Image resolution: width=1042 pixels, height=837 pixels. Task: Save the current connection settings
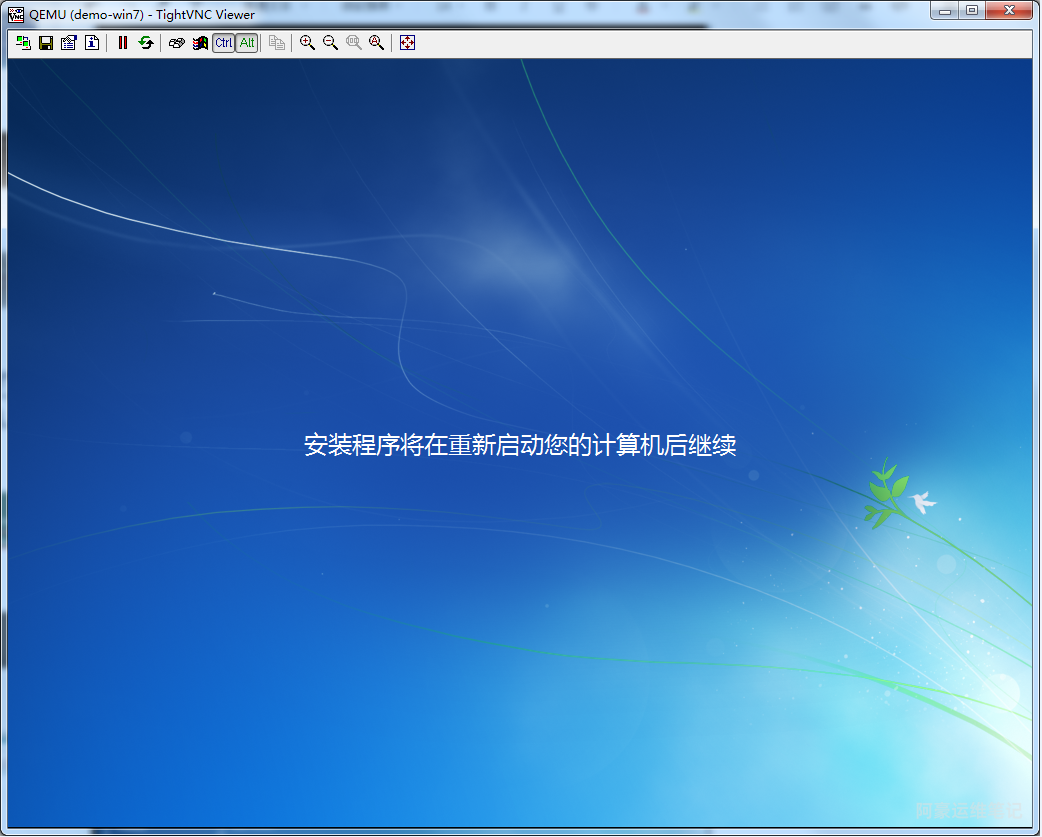click(x=46, y=43)
